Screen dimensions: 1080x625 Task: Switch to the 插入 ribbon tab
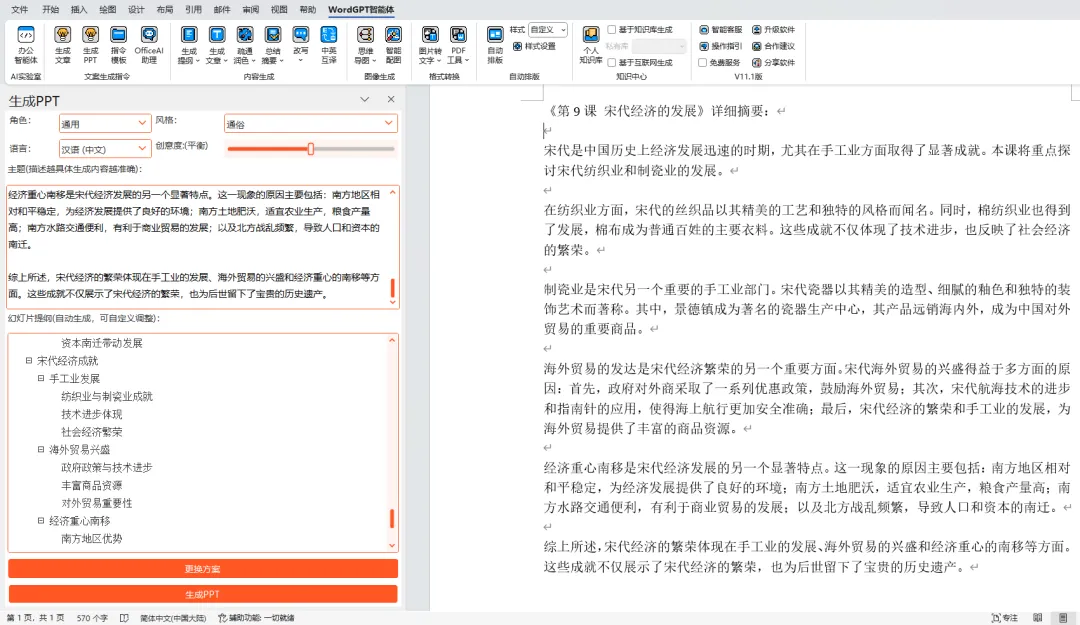(x=79, y=10)
